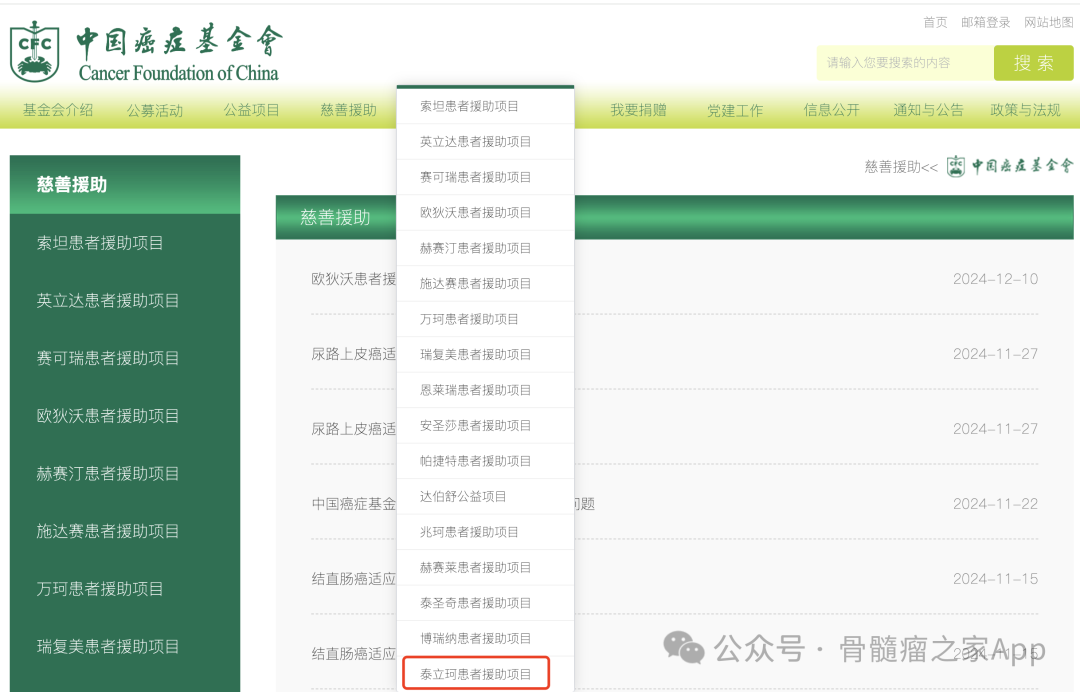The image size is (1080, 692).
Task: Select 恩莱瑞患者援助项目 in the dropdown menu
Action: [x=486, y=390]
